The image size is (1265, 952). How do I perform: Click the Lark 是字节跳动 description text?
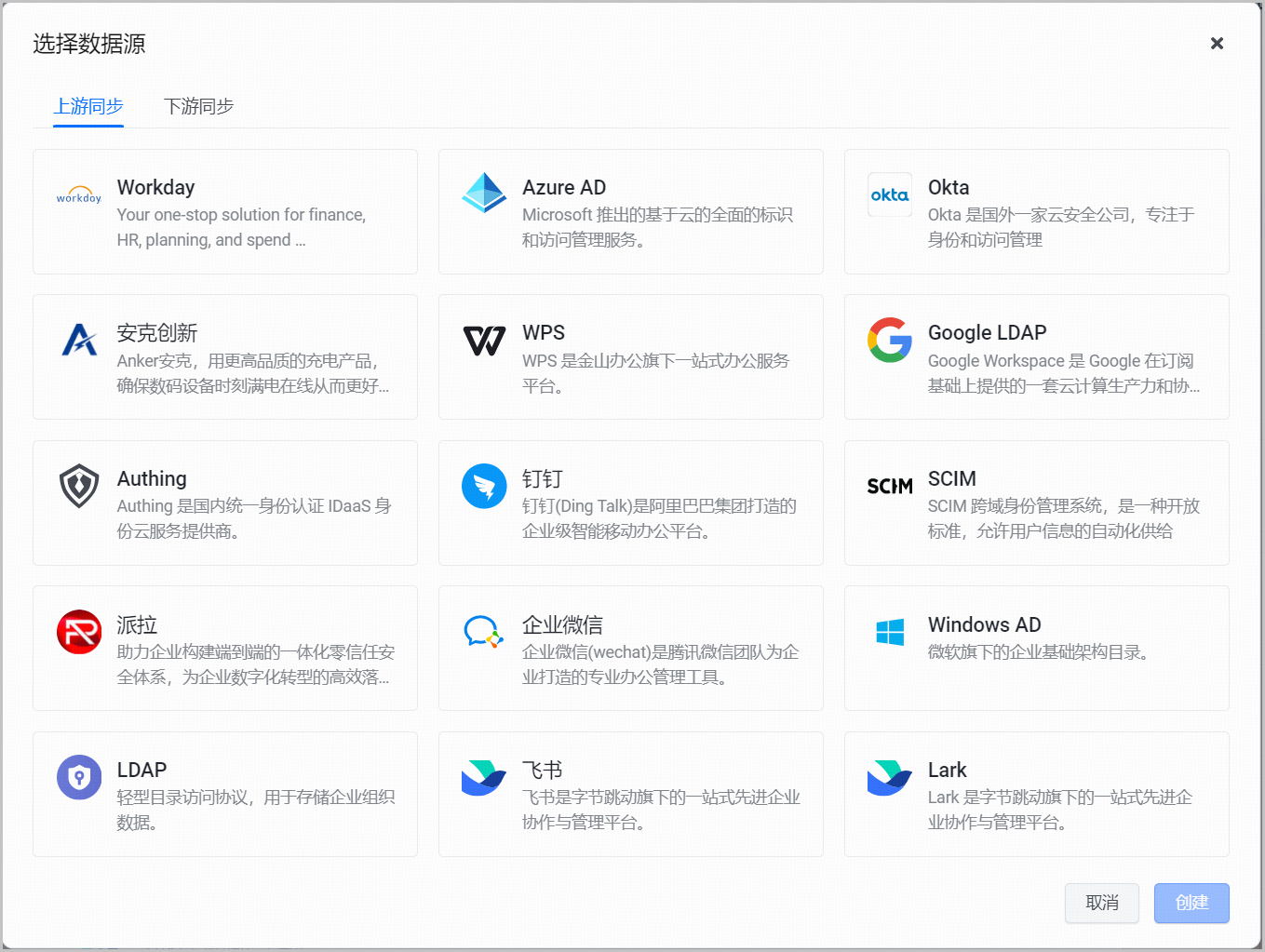click(1060, 810)
